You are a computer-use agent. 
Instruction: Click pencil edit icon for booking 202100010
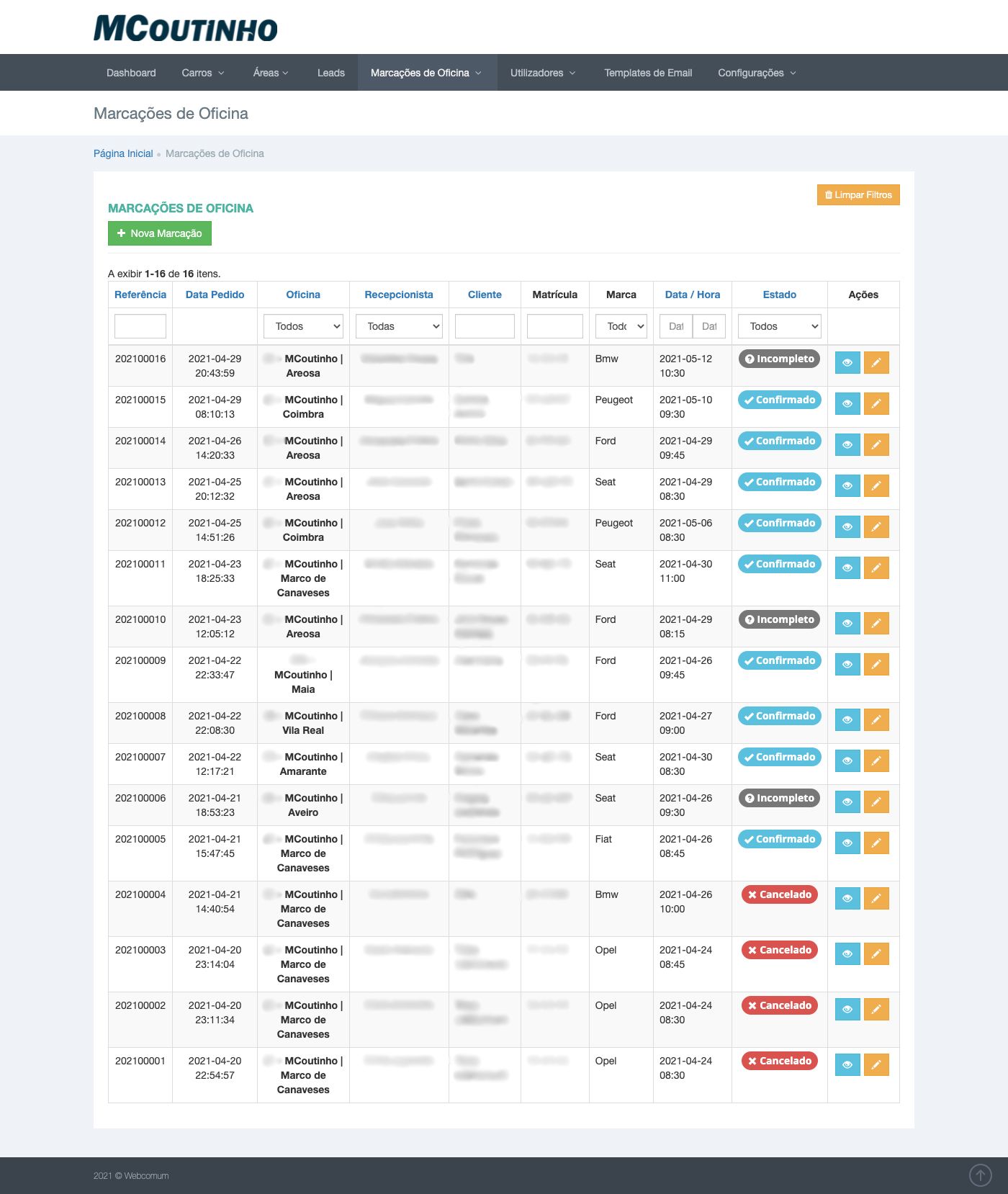(876, 624)
